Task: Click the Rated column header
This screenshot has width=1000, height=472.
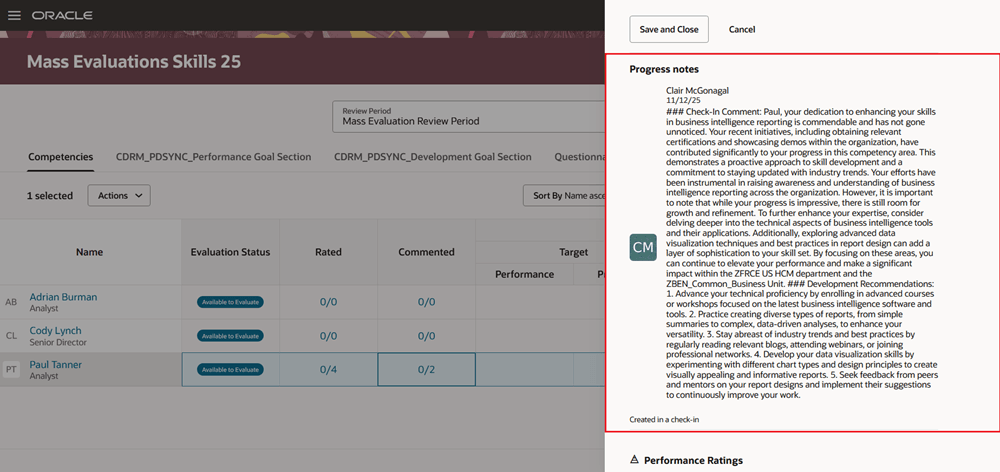Action: (x=328, y=253)
